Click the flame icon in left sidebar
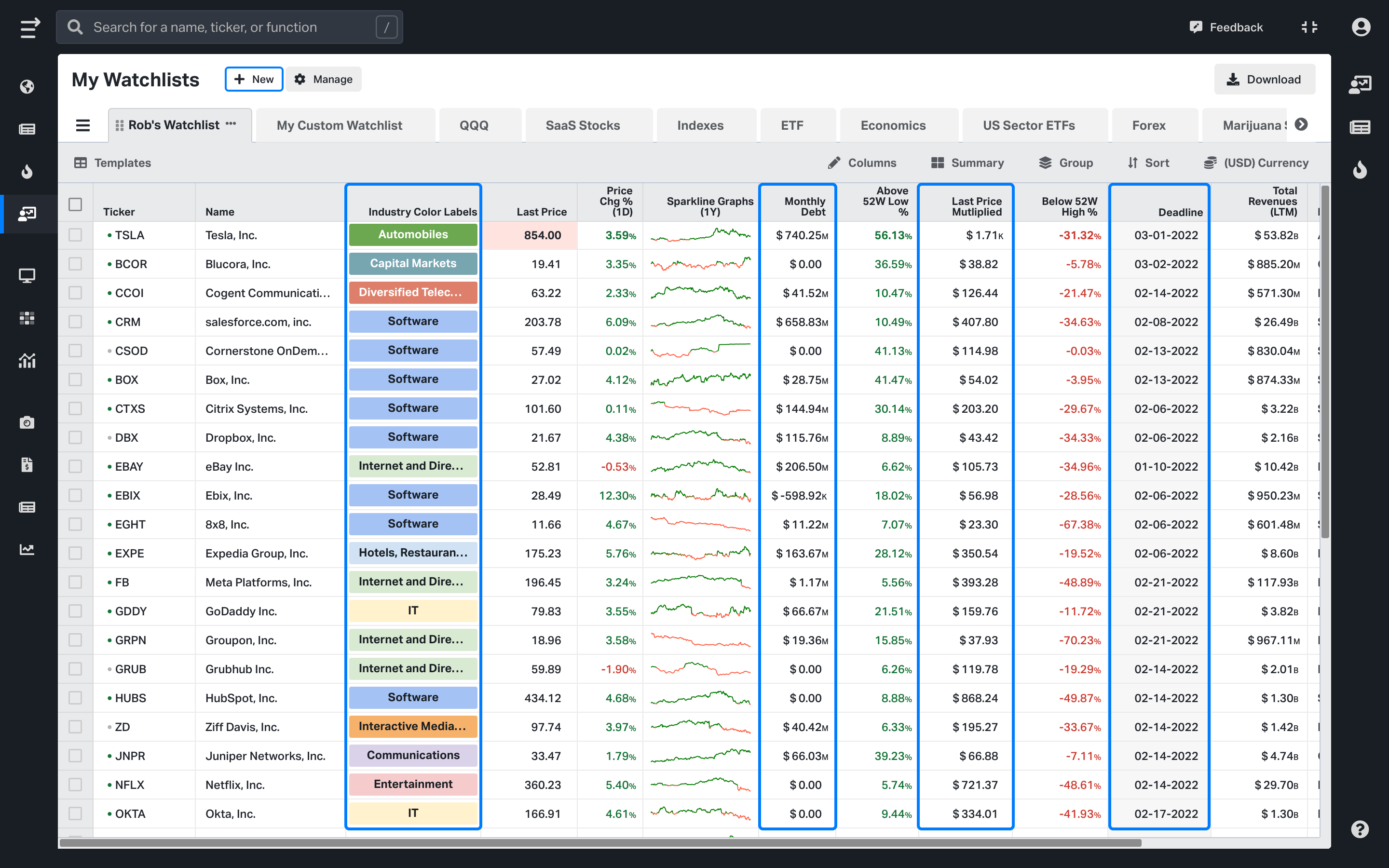Screen dimensions: 1389x868 pyautogui.click(x=27, y=172)
